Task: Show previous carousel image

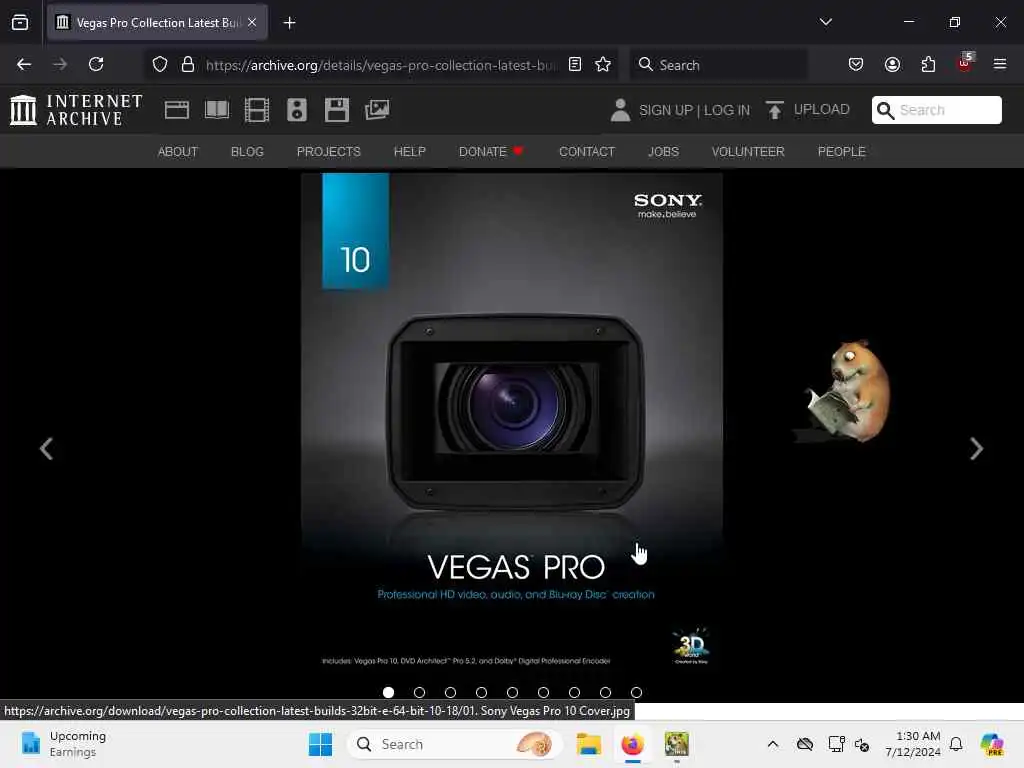Action: tap(46, 449)
